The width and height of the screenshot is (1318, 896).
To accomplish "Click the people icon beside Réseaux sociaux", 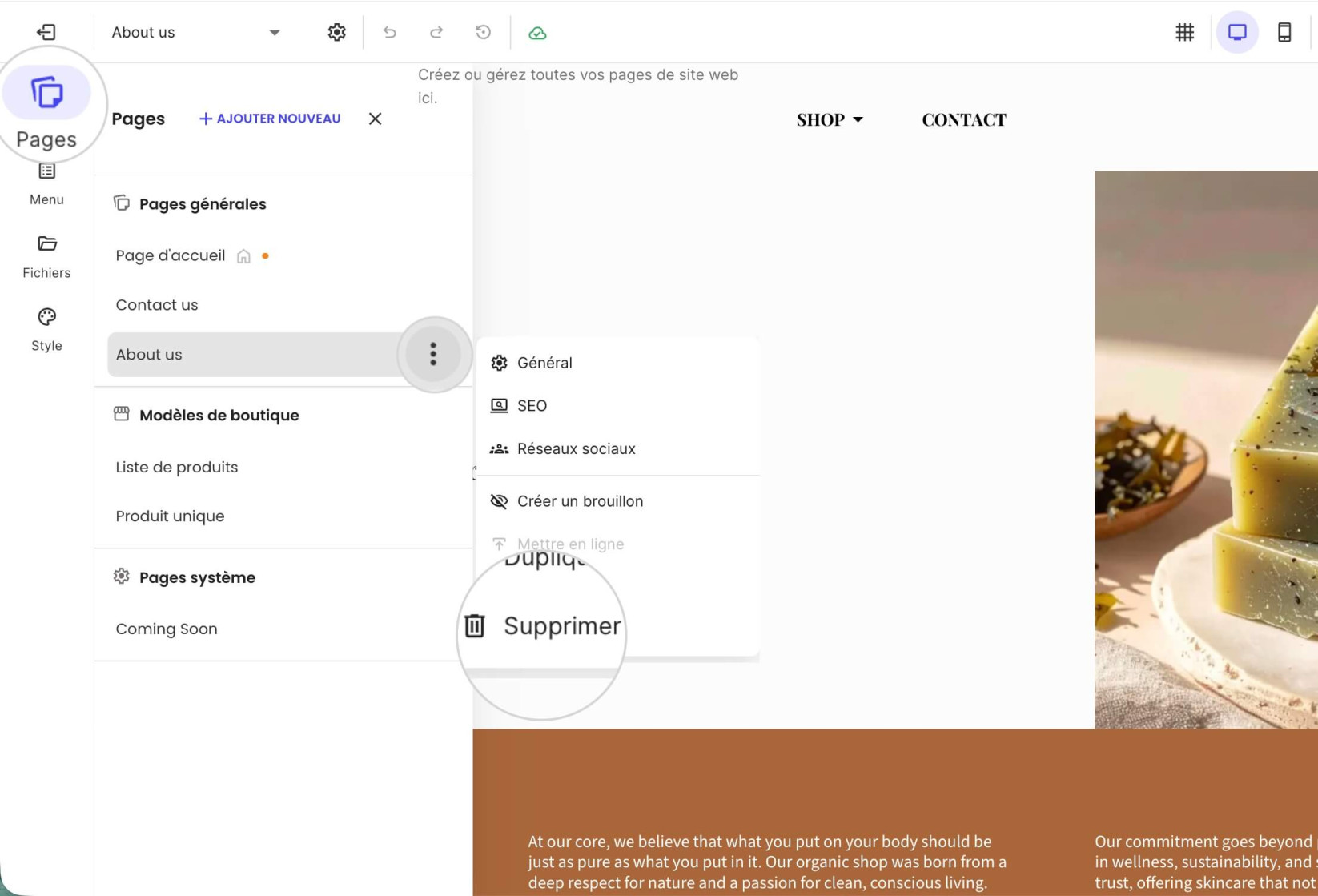I will click(499, 448).
